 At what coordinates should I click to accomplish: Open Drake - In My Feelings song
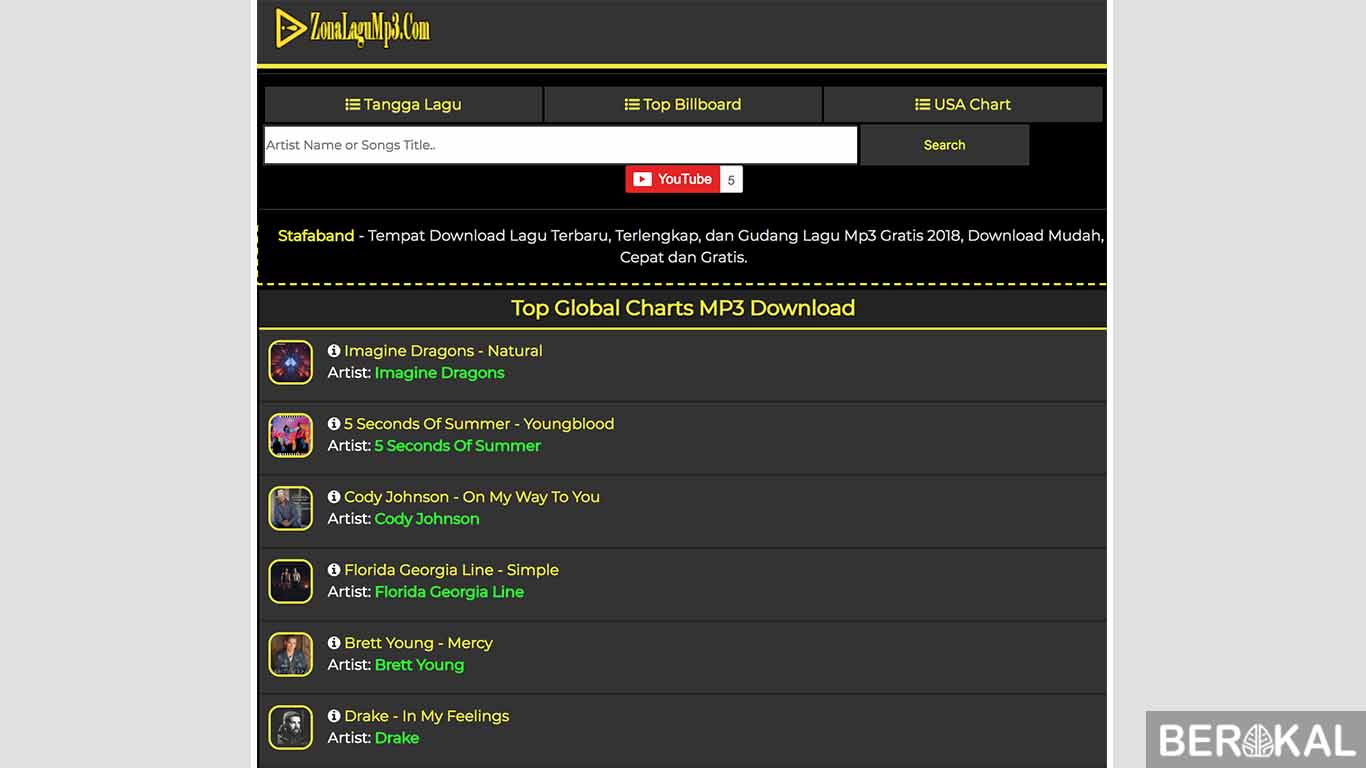click(426, 716)
